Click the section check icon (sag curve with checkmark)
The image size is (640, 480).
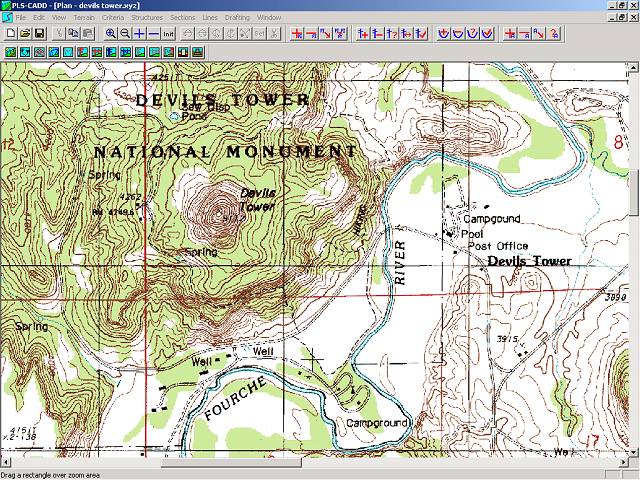(x=487, y=33)
